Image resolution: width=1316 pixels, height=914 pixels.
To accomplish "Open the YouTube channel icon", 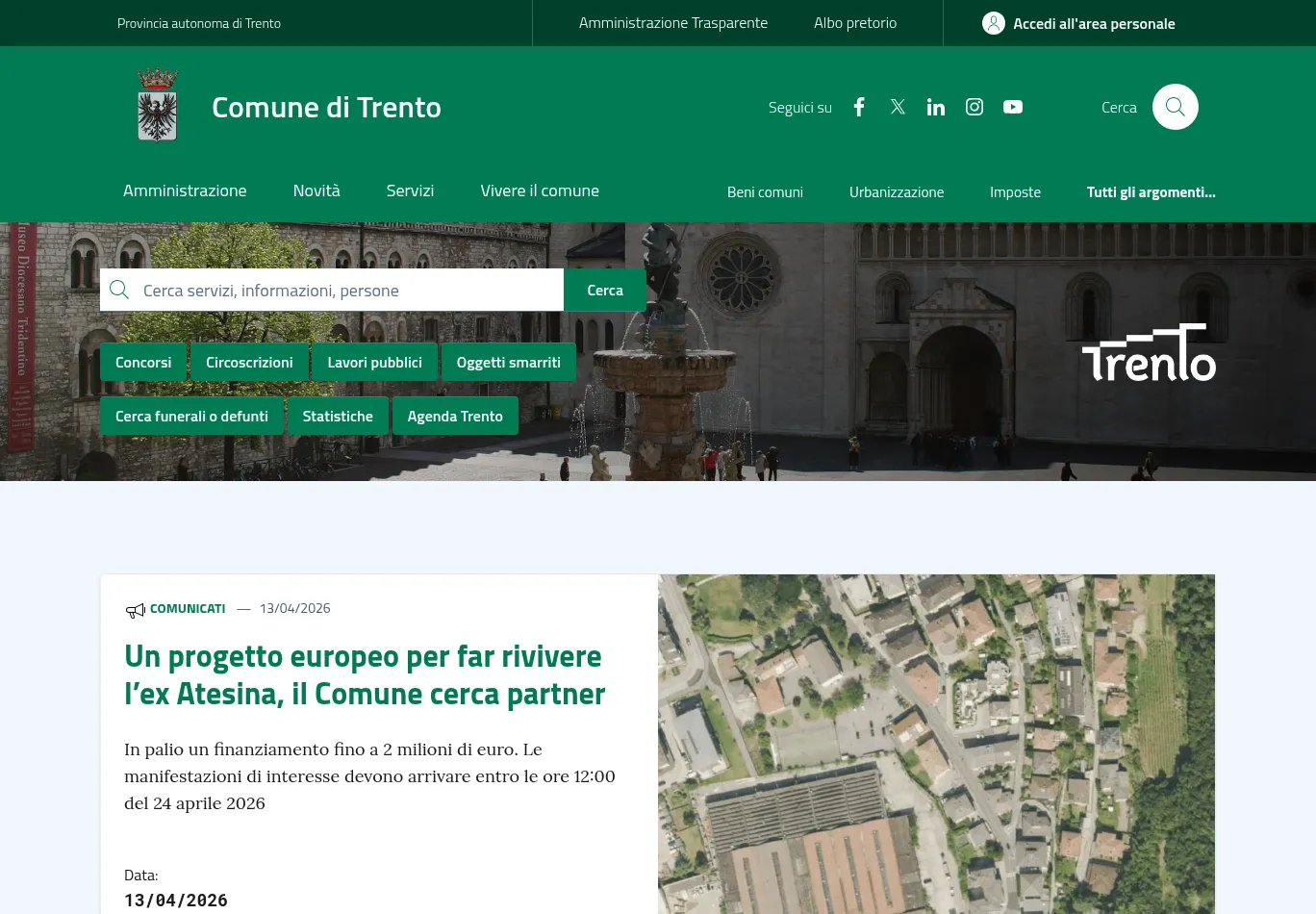I will (1013, 107).
